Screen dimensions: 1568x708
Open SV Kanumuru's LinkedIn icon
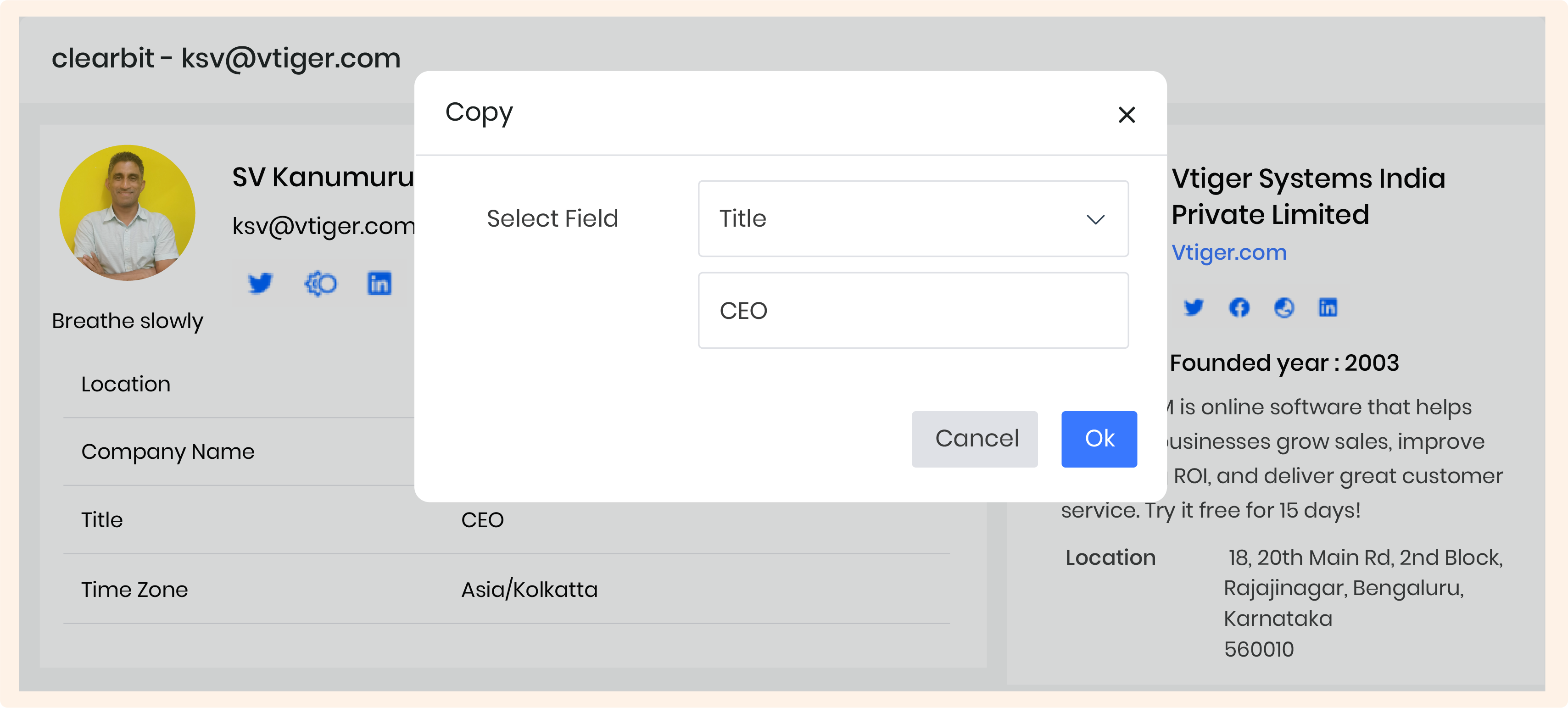click(379, 283)
